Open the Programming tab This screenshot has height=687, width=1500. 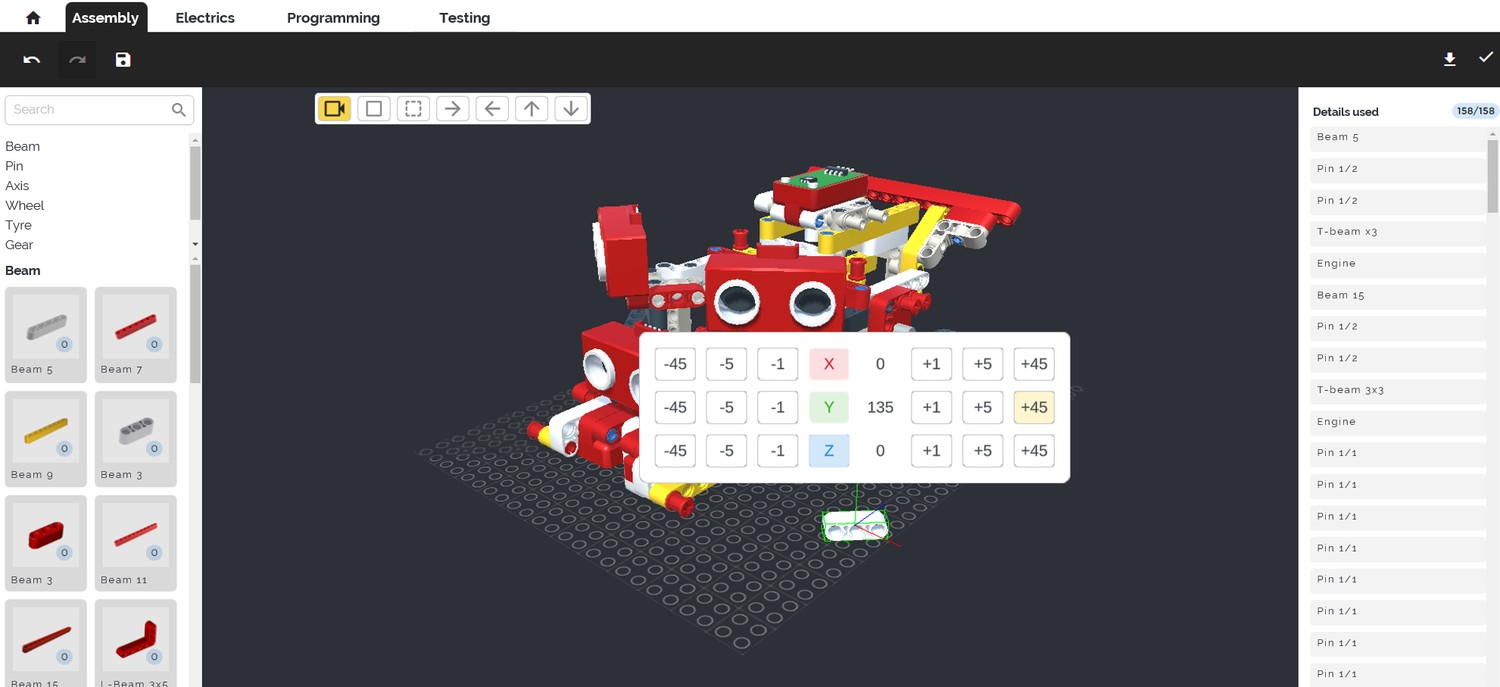333,18
